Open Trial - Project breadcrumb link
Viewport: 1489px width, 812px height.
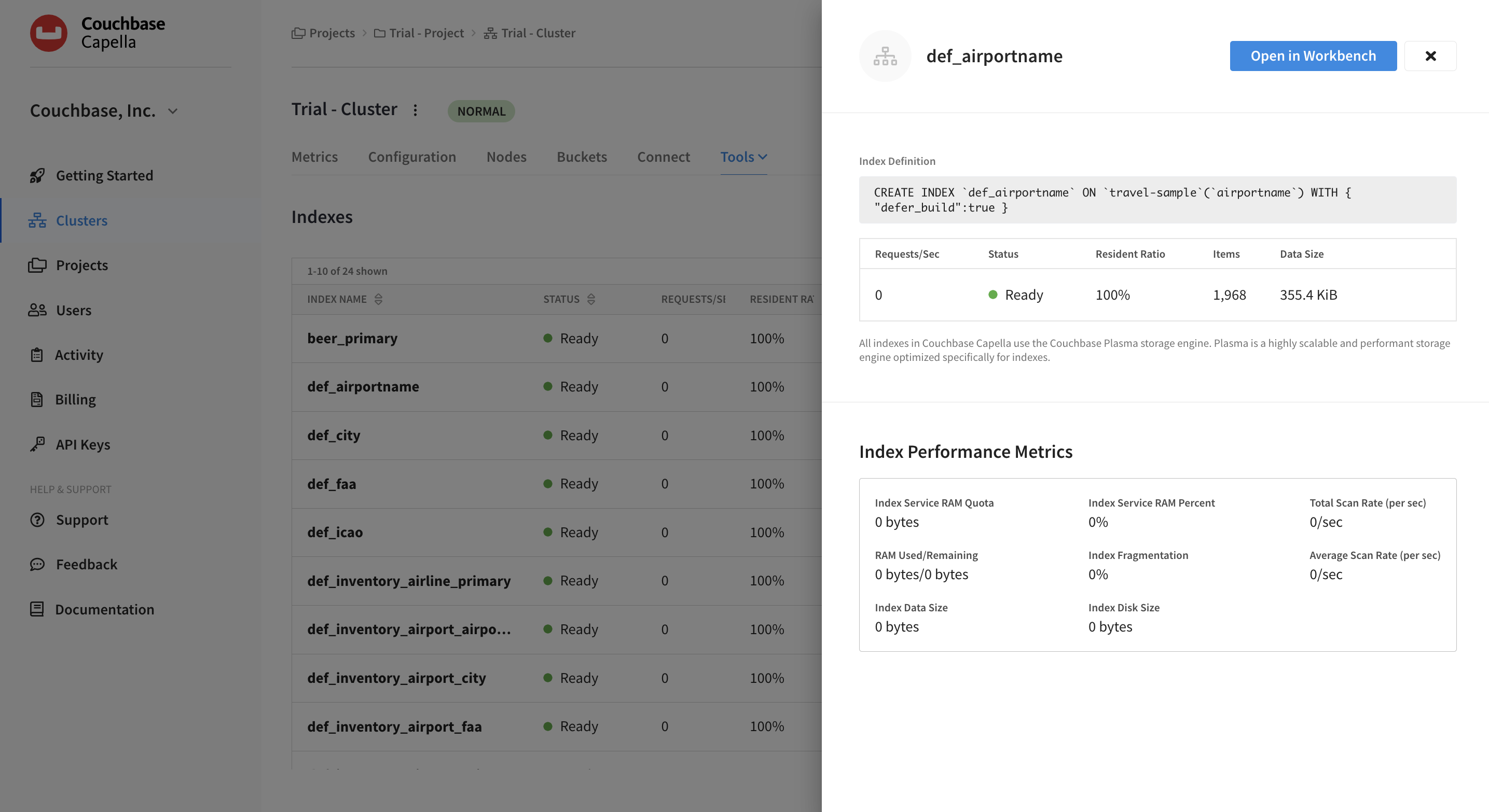426,33
